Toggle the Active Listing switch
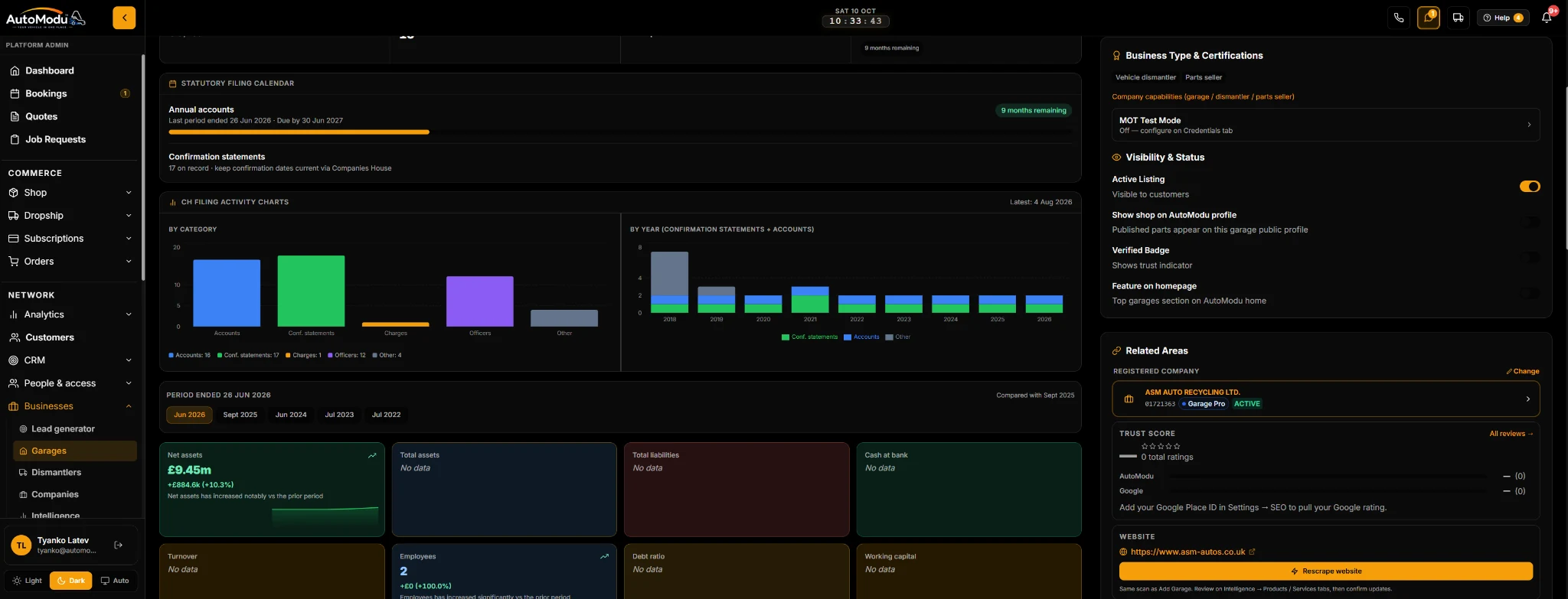This screenshot has height=599, width=1568. 1530,187
